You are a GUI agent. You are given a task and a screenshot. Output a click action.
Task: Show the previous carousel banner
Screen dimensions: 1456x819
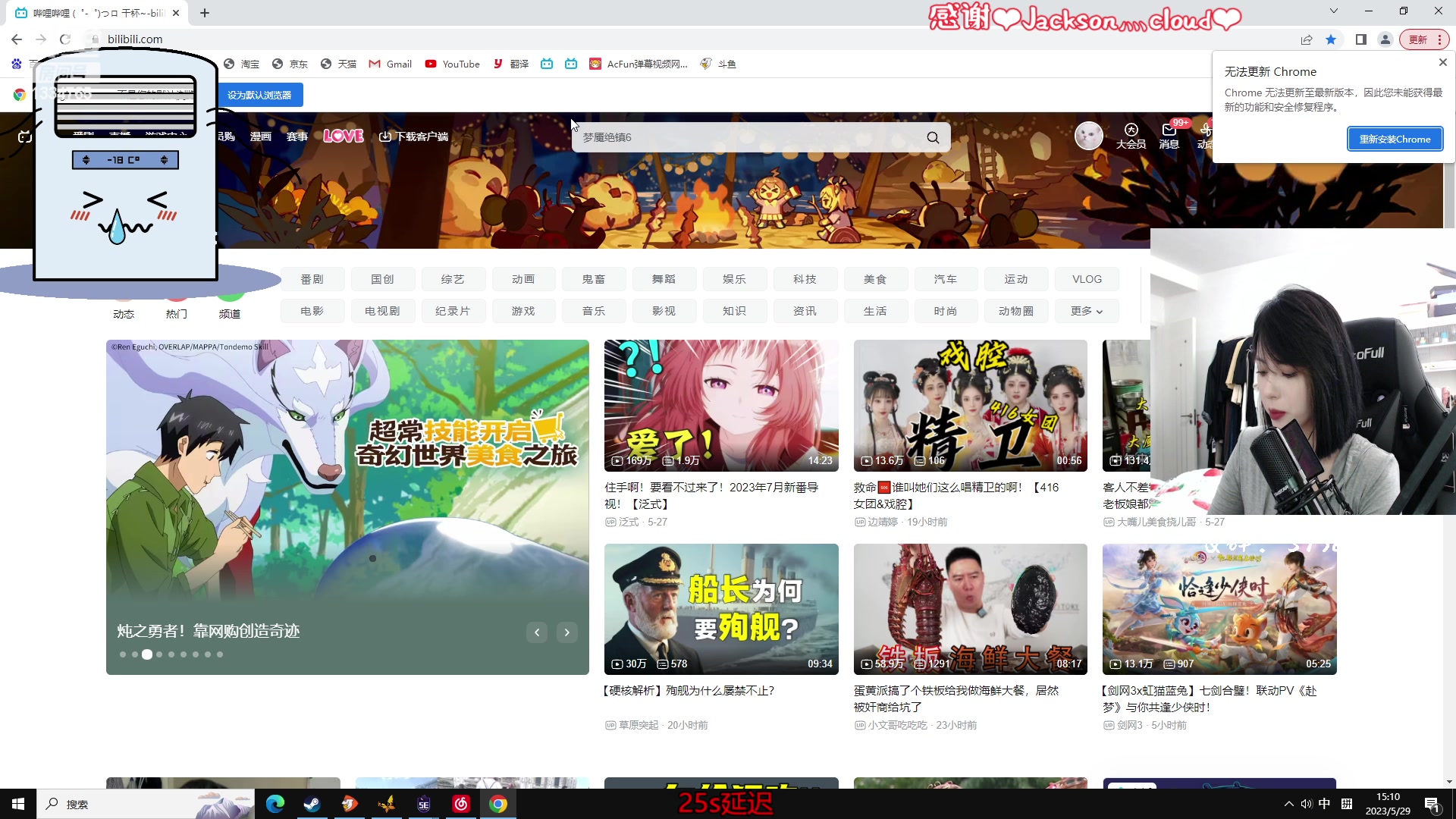coord(537,632)
